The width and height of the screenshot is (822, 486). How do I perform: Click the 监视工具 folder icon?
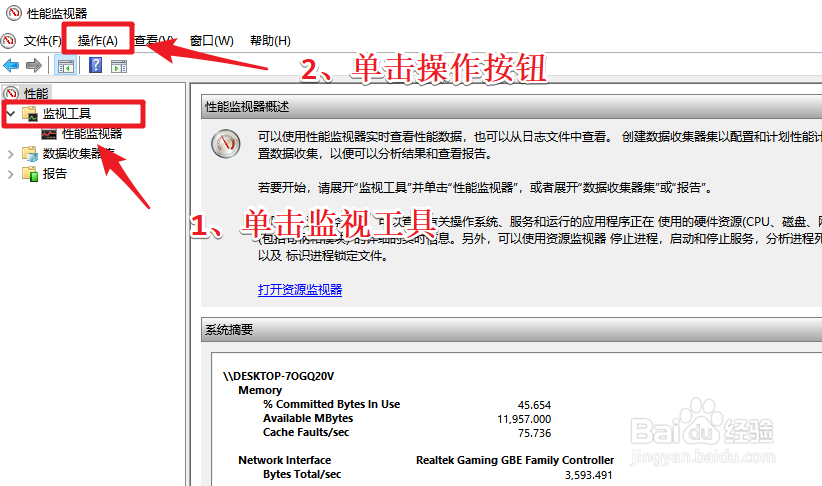pos(30,114)
